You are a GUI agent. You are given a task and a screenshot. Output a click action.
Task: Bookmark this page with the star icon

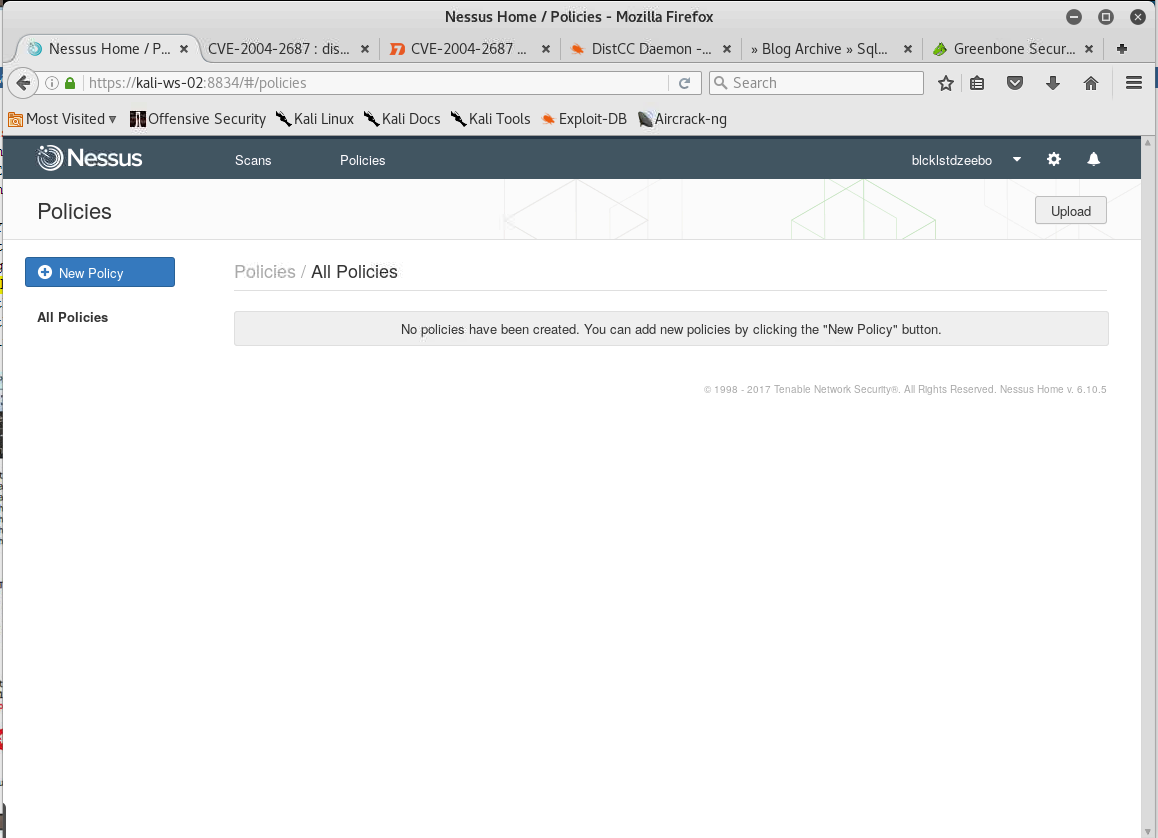click(x=945, y=83)
